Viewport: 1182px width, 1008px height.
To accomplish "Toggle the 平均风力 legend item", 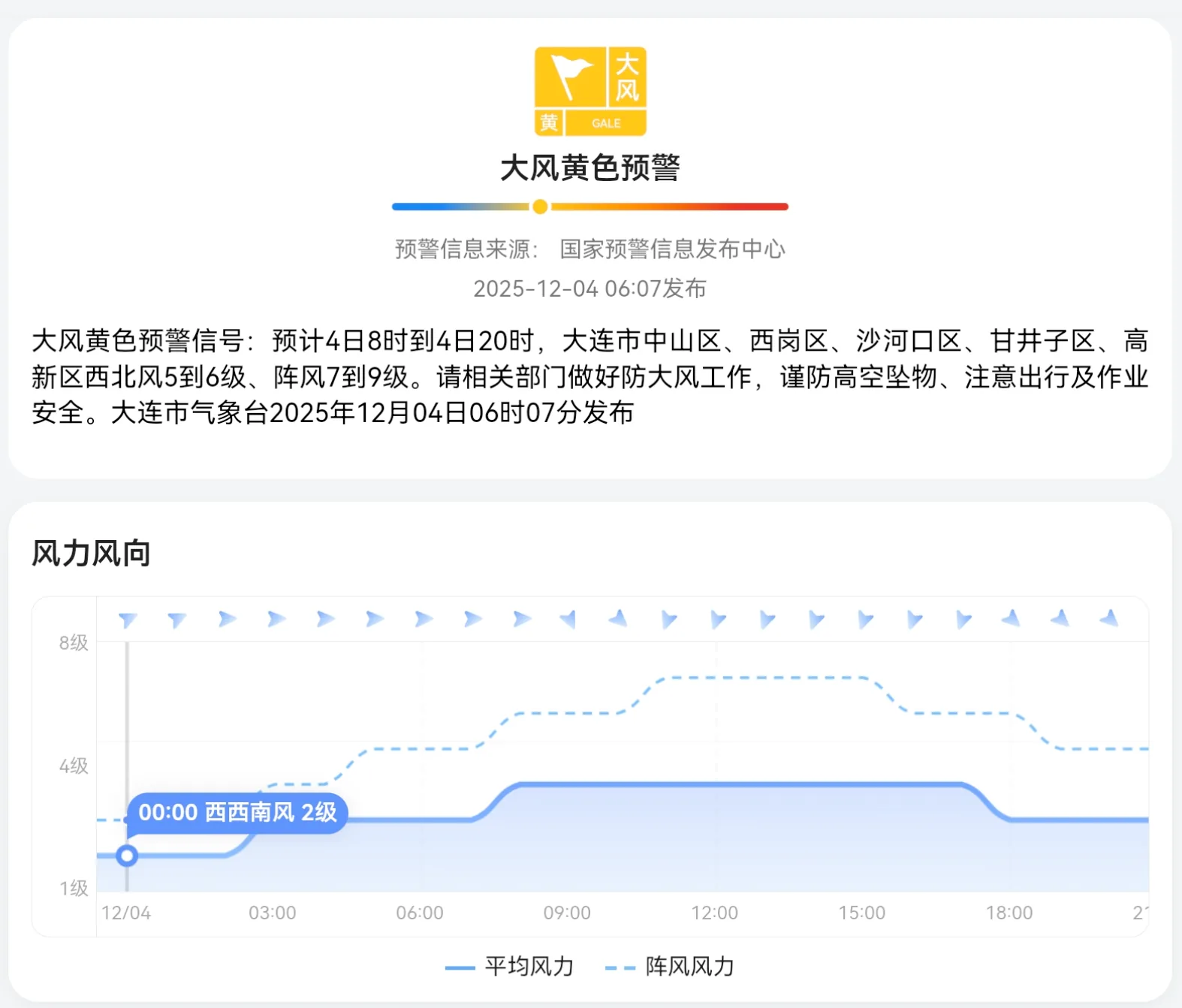I will (x=510, y=967).
